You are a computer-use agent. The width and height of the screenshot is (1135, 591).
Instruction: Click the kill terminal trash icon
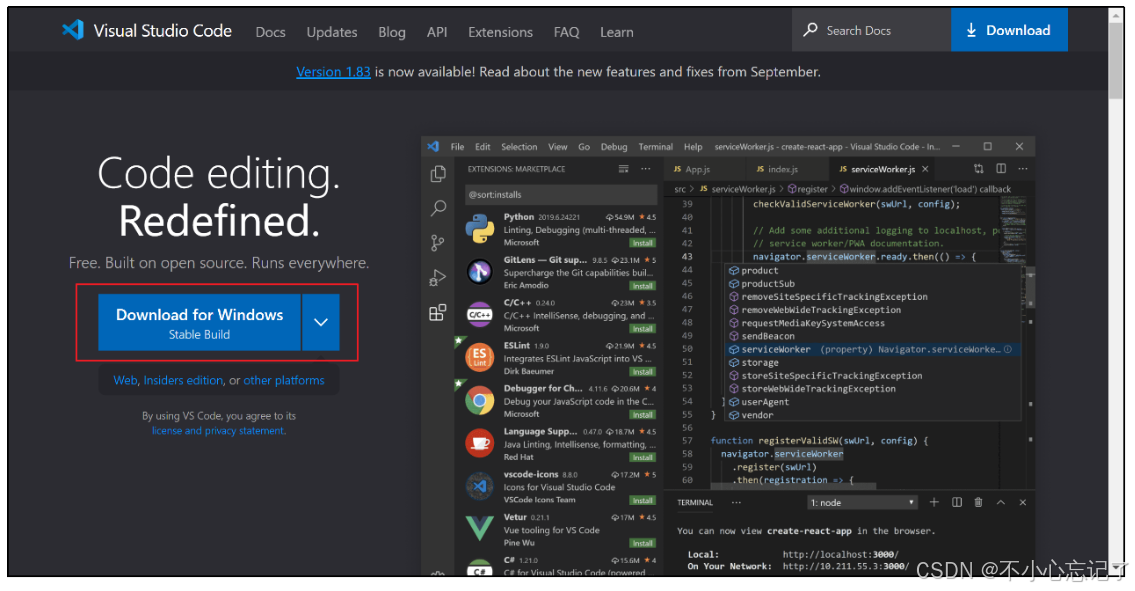click(x=980, y=502)
